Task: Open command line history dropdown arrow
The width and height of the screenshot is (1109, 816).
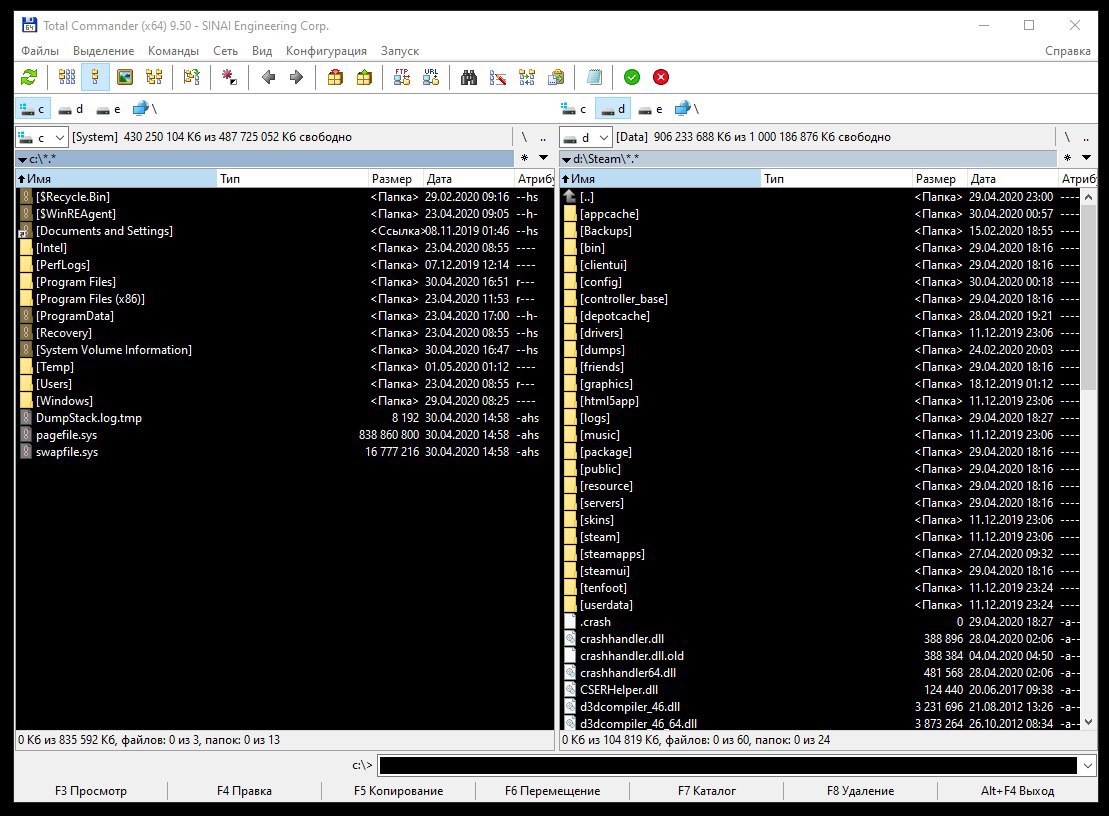Action: click(x=1088, y=765)
